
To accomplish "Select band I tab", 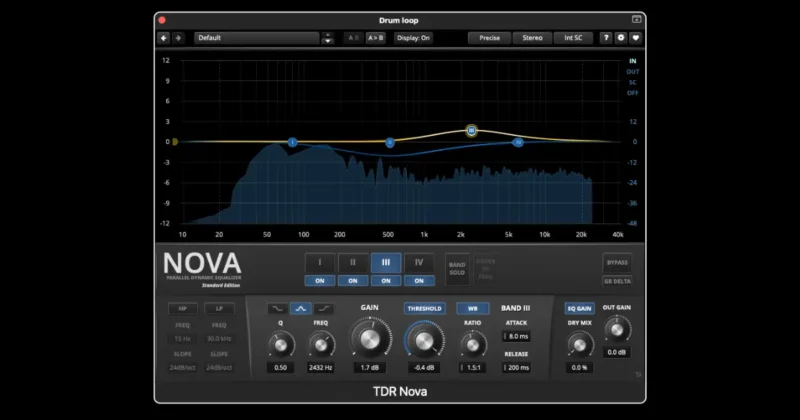I will [320, 263].
